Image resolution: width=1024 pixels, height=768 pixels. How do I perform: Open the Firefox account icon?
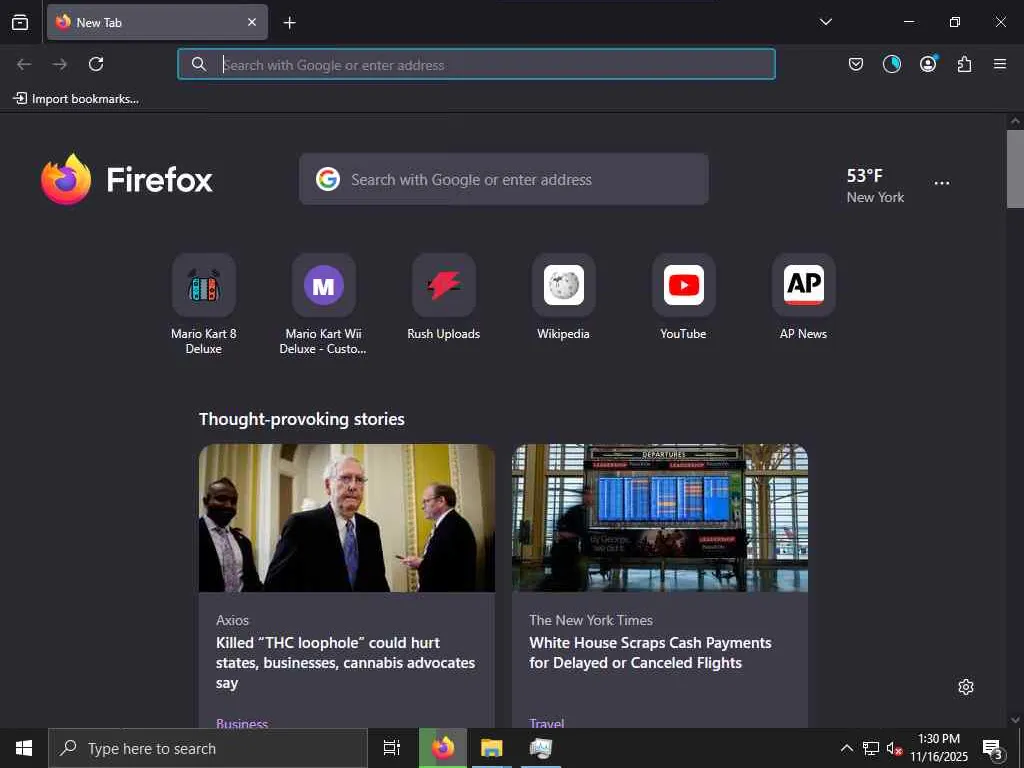coord(928,63)
